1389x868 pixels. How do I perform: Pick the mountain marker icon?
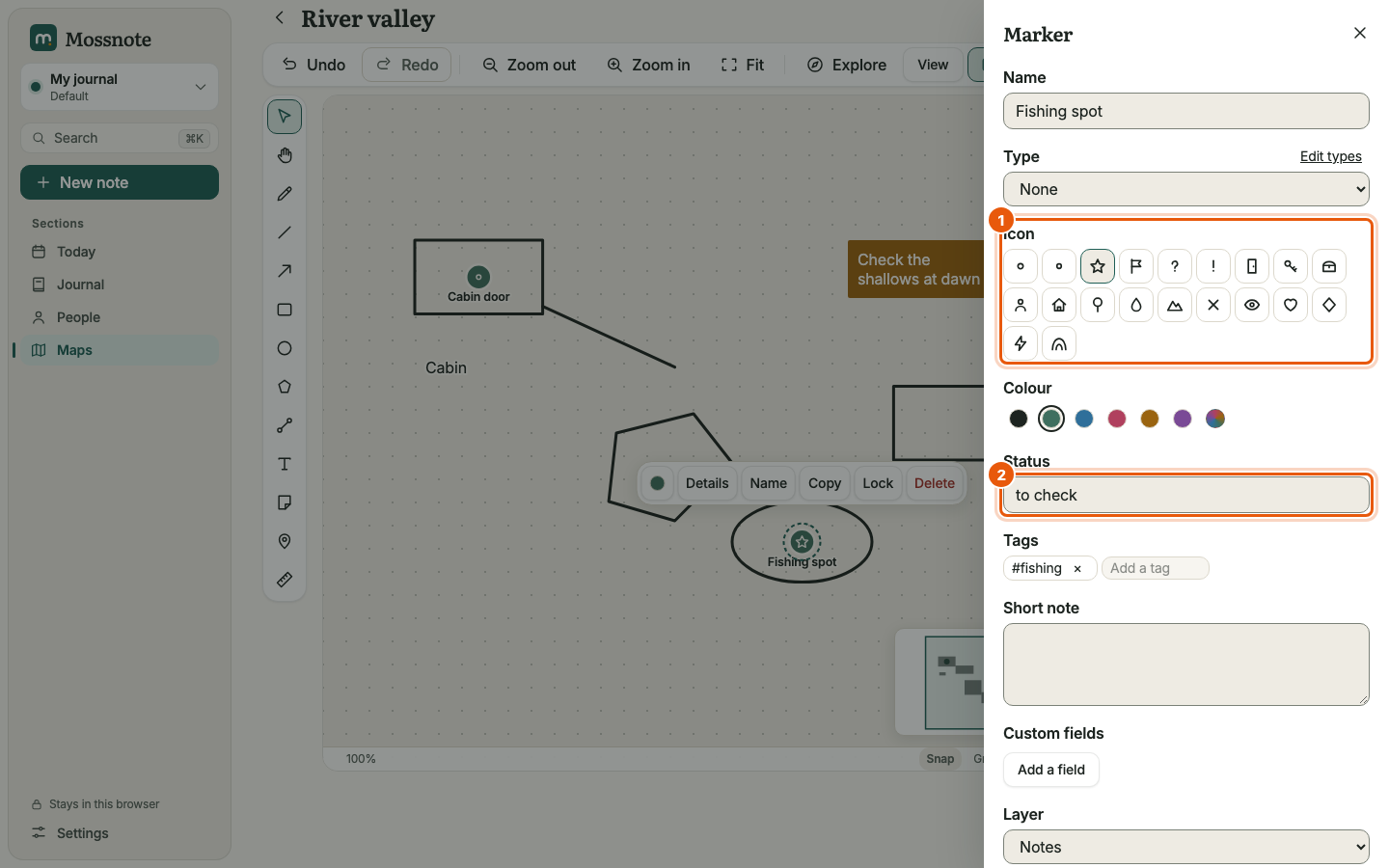(1175, 305)
